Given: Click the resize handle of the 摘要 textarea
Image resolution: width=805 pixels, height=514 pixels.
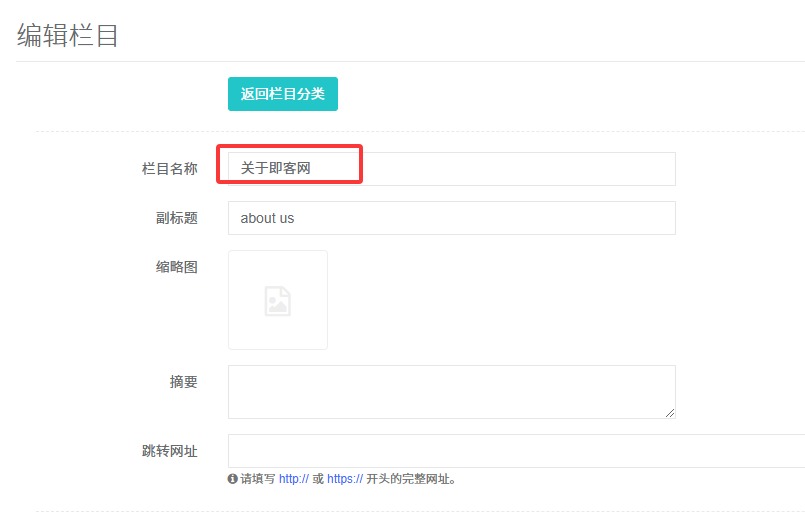Looking at the screenshot, I should pyautogui.click(x=670, y=413).
